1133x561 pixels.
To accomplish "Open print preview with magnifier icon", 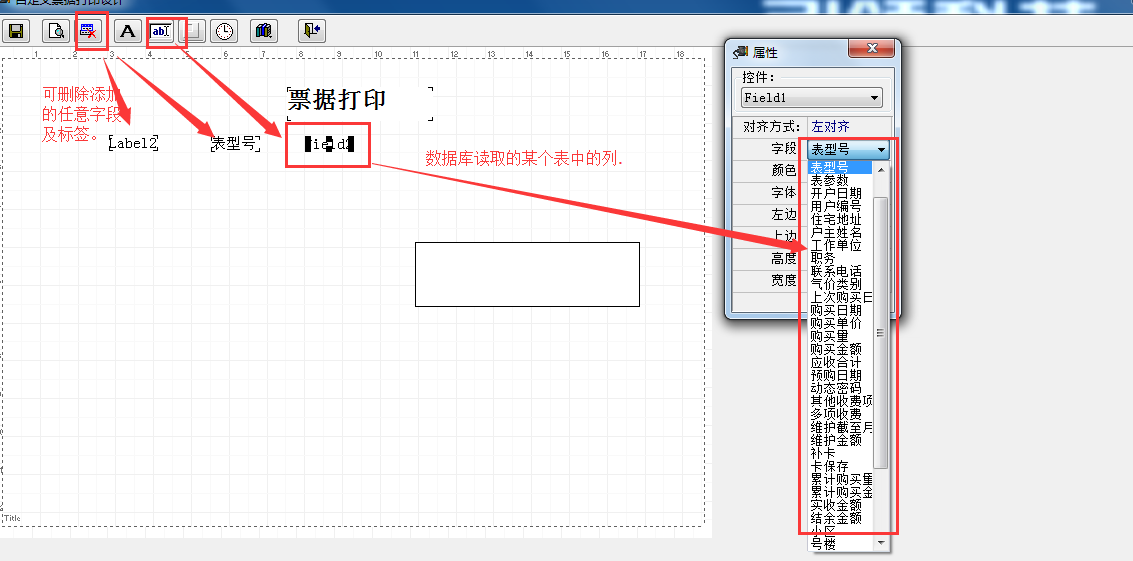I will (x=55, y=31).
